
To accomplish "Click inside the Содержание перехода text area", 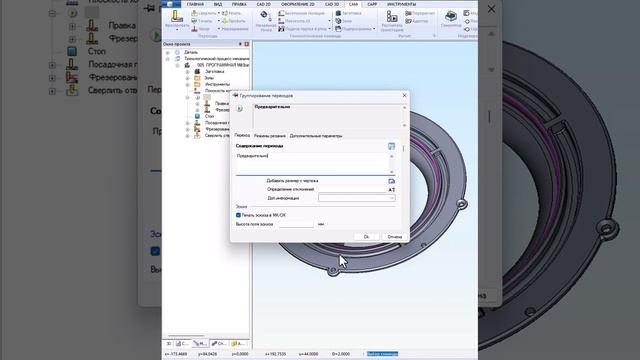I will [x=312, y=163].
